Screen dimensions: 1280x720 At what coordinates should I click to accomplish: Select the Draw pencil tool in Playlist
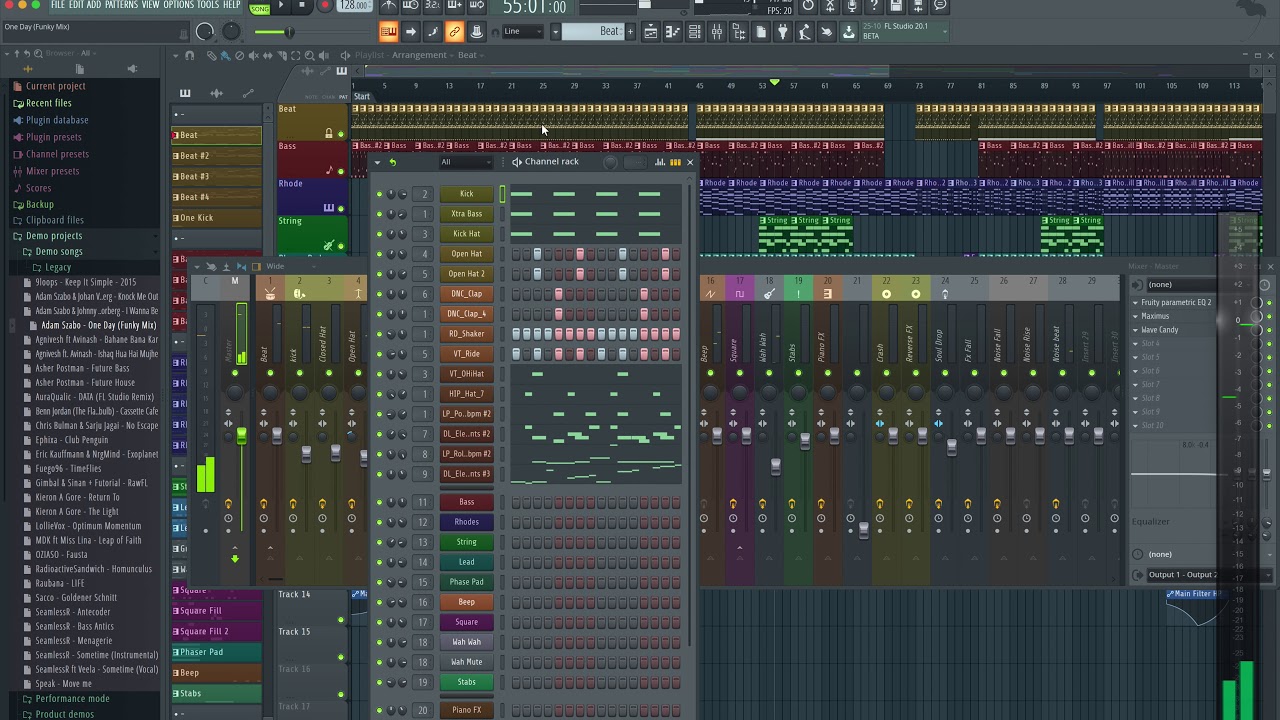pyautogui.click(x=211, y=55)
